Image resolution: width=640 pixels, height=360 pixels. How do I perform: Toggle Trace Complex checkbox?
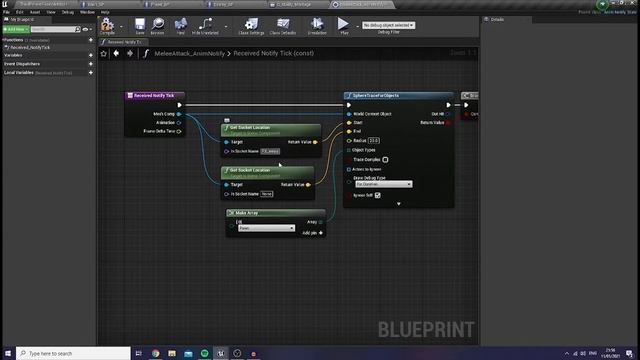coord(385,160)
